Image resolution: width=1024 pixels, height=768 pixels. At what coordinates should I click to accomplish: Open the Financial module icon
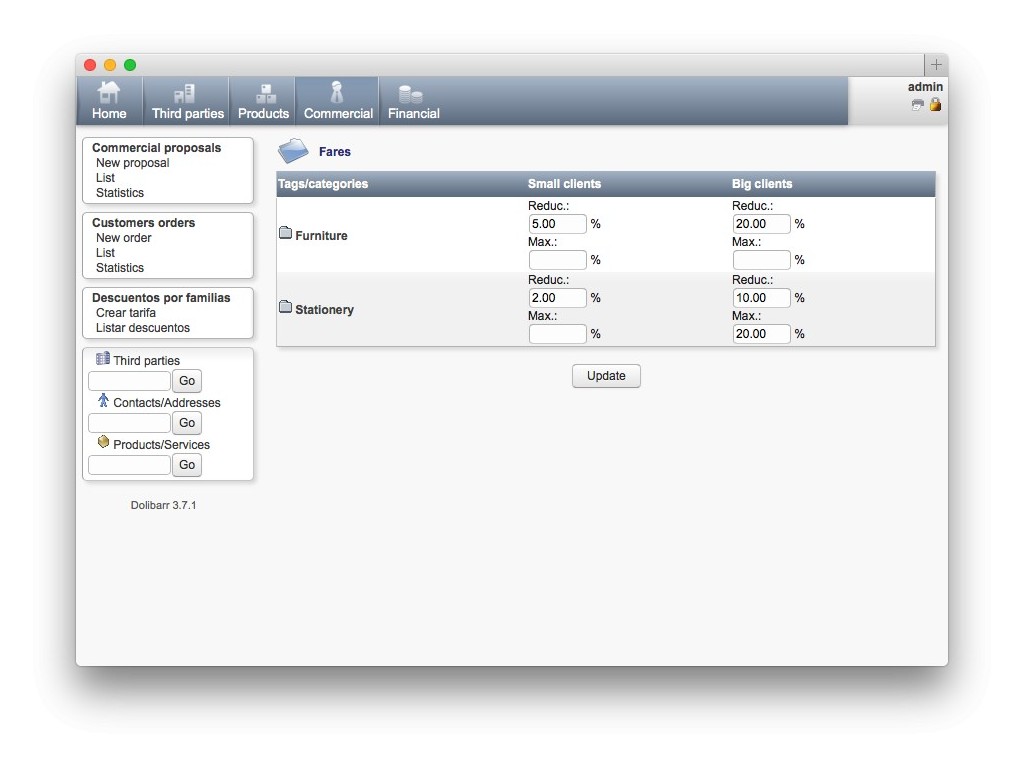pyautogui.click(x=411, y=94)
